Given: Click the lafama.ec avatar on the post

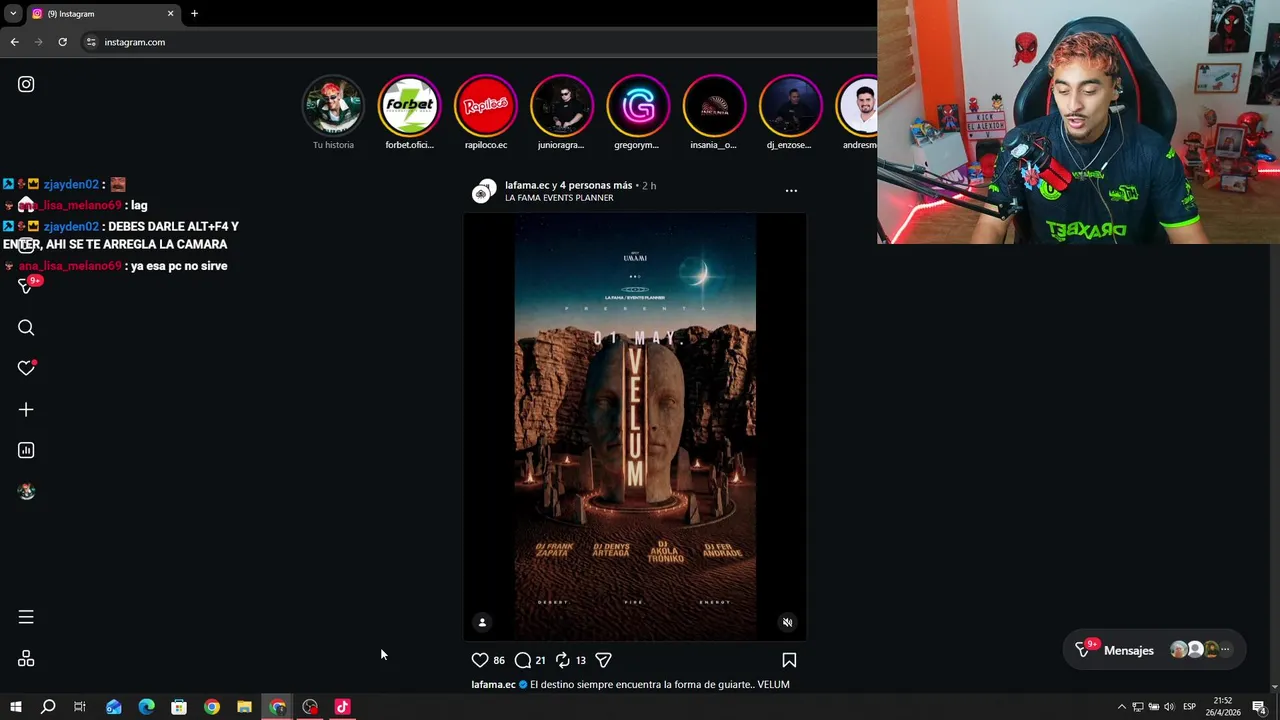Looking at the screenshot, I should pos(484,191).
